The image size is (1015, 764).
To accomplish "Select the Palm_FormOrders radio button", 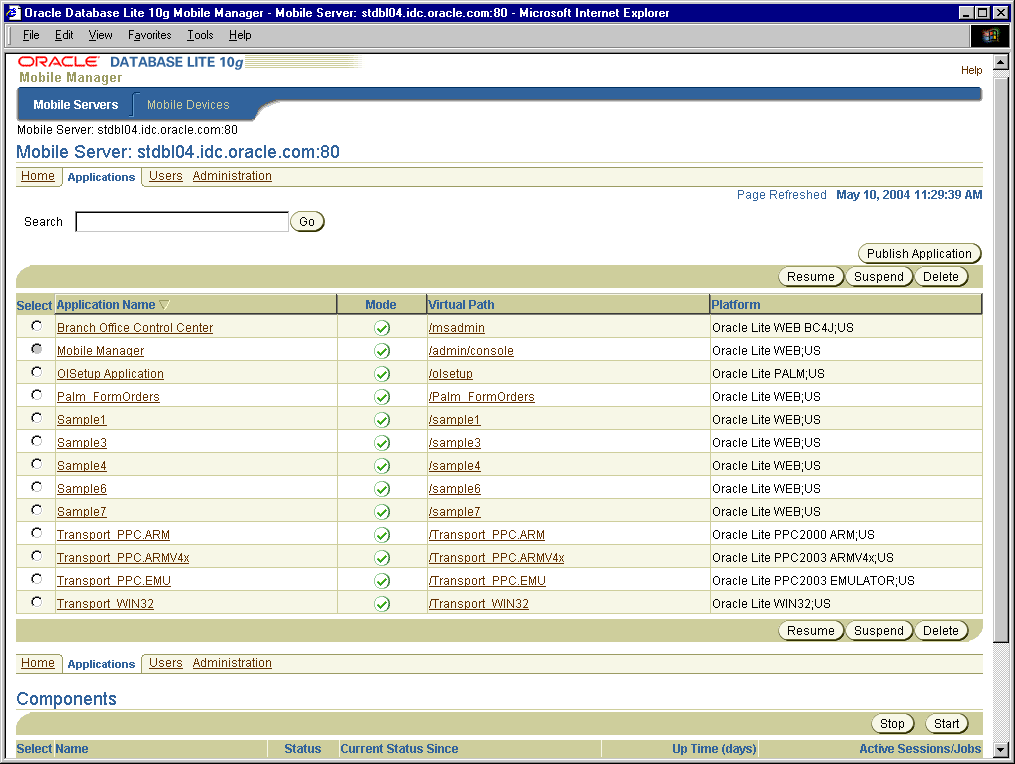I will pos(36,395).
